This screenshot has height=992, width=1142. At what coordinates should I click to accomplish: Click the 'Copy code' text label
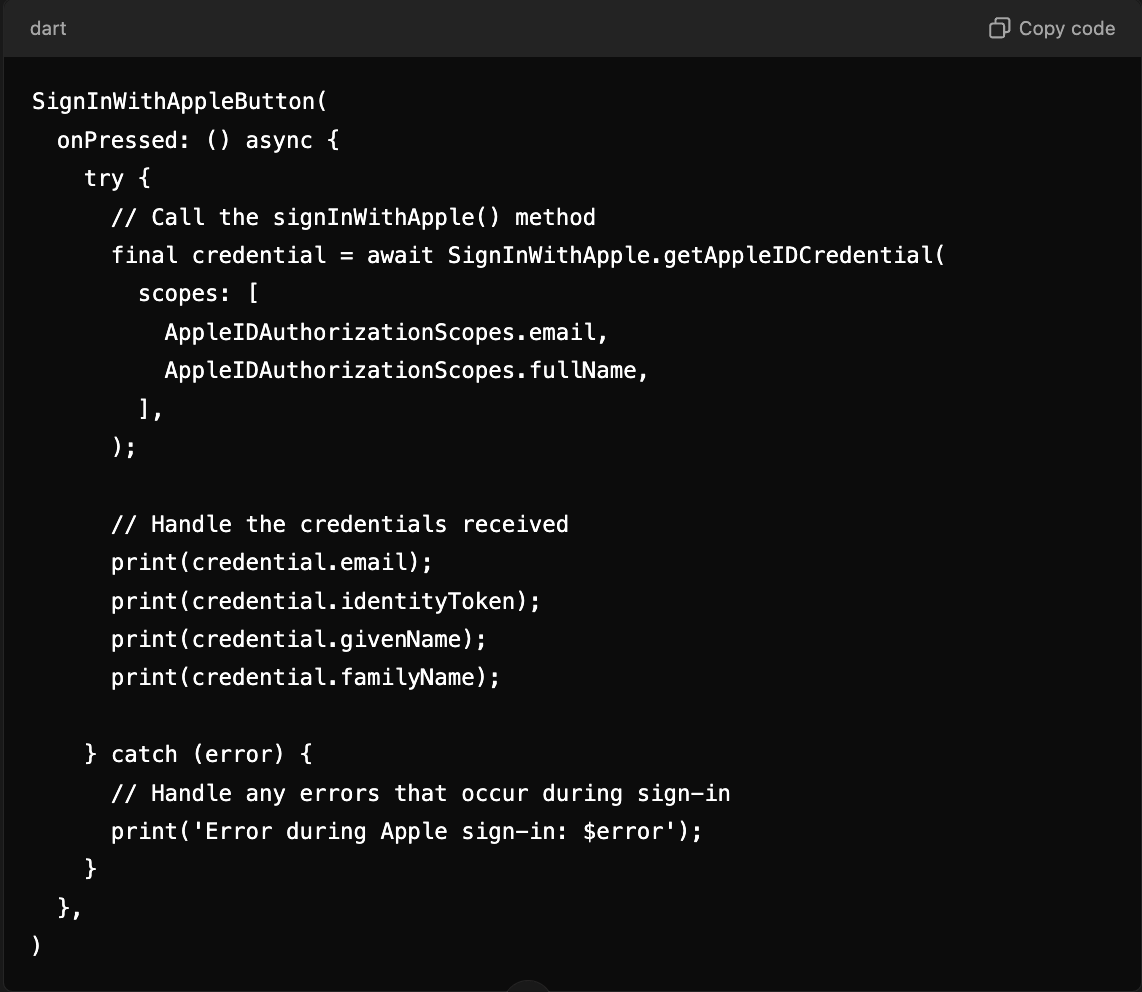click(x=1067, y=28)
